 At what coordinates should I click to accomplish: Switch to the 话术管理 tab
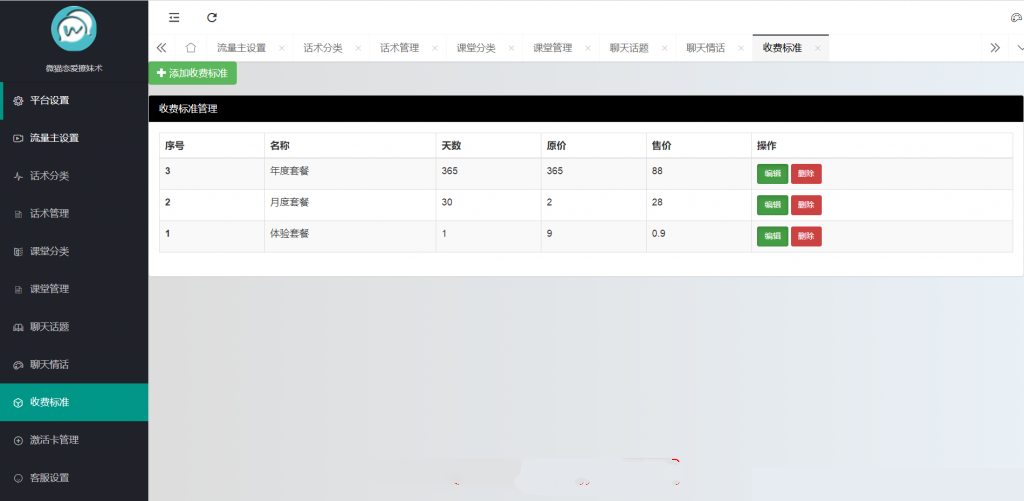click(399, 48)
